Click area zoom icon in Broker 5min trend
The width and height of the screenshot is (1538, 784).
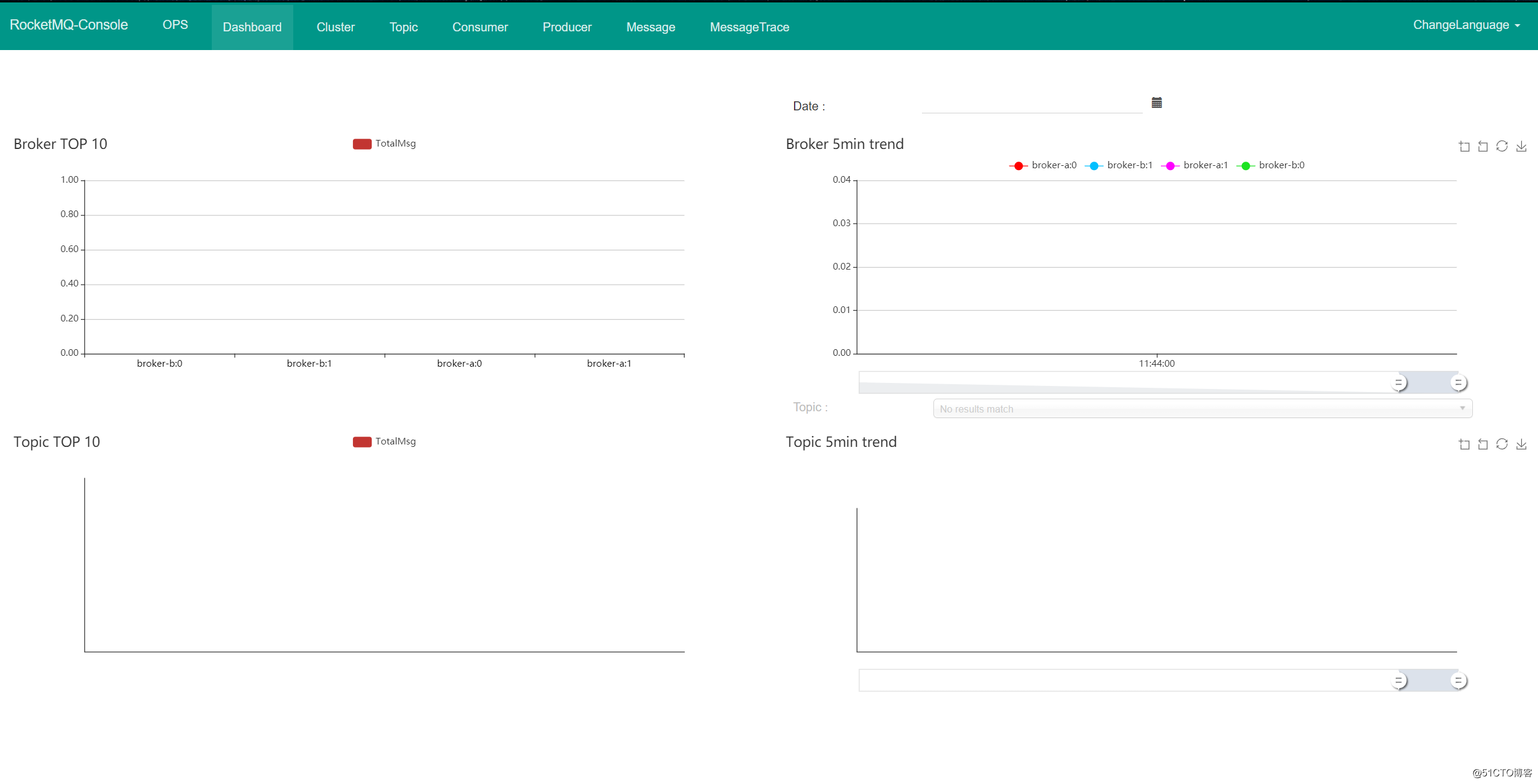point(1464,147)
